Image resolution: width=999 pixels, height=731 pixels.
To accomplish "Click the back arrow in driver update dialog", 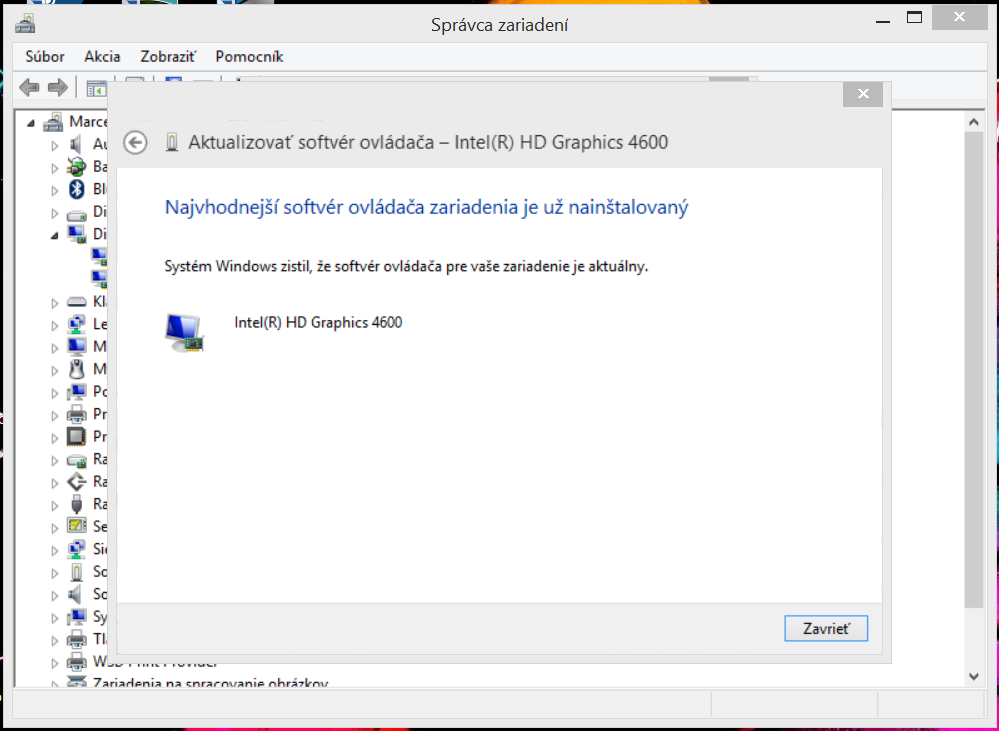I will (x=135, y=143).
